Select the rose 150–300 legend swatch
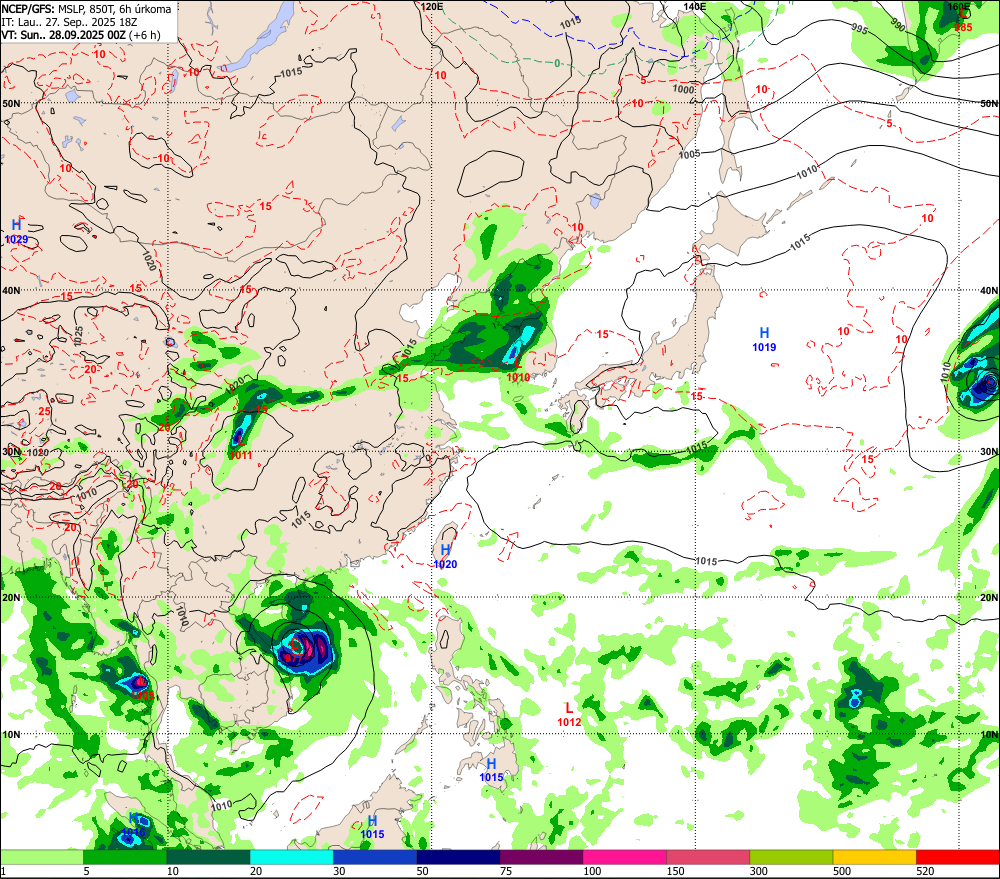 pos(708,857)
